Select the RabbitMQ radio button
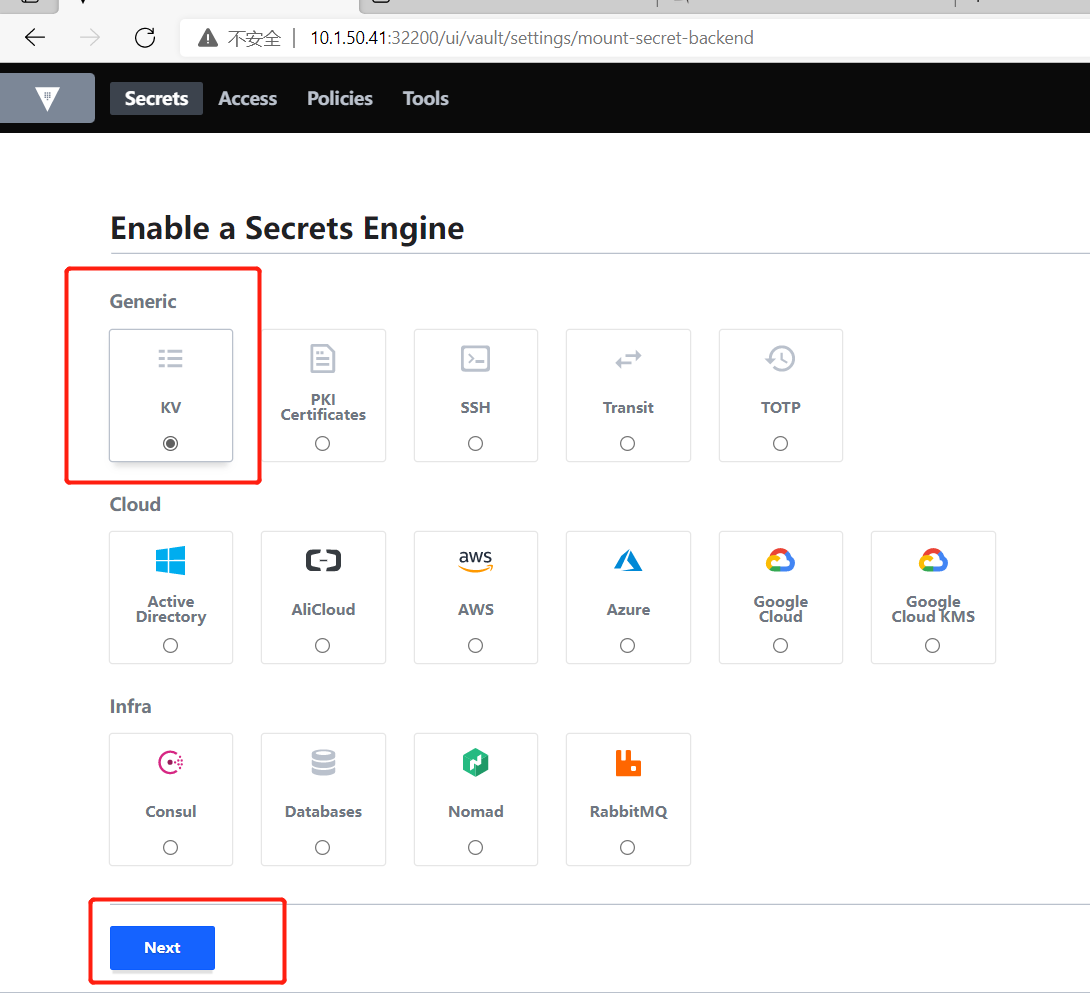The width and height of the screenshot is (1090, 997). coord(628,848)
